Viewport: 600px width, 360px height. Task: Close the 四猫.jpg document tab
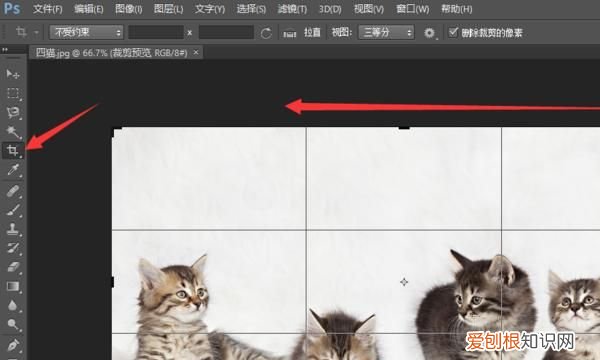(x=196, y=52)
